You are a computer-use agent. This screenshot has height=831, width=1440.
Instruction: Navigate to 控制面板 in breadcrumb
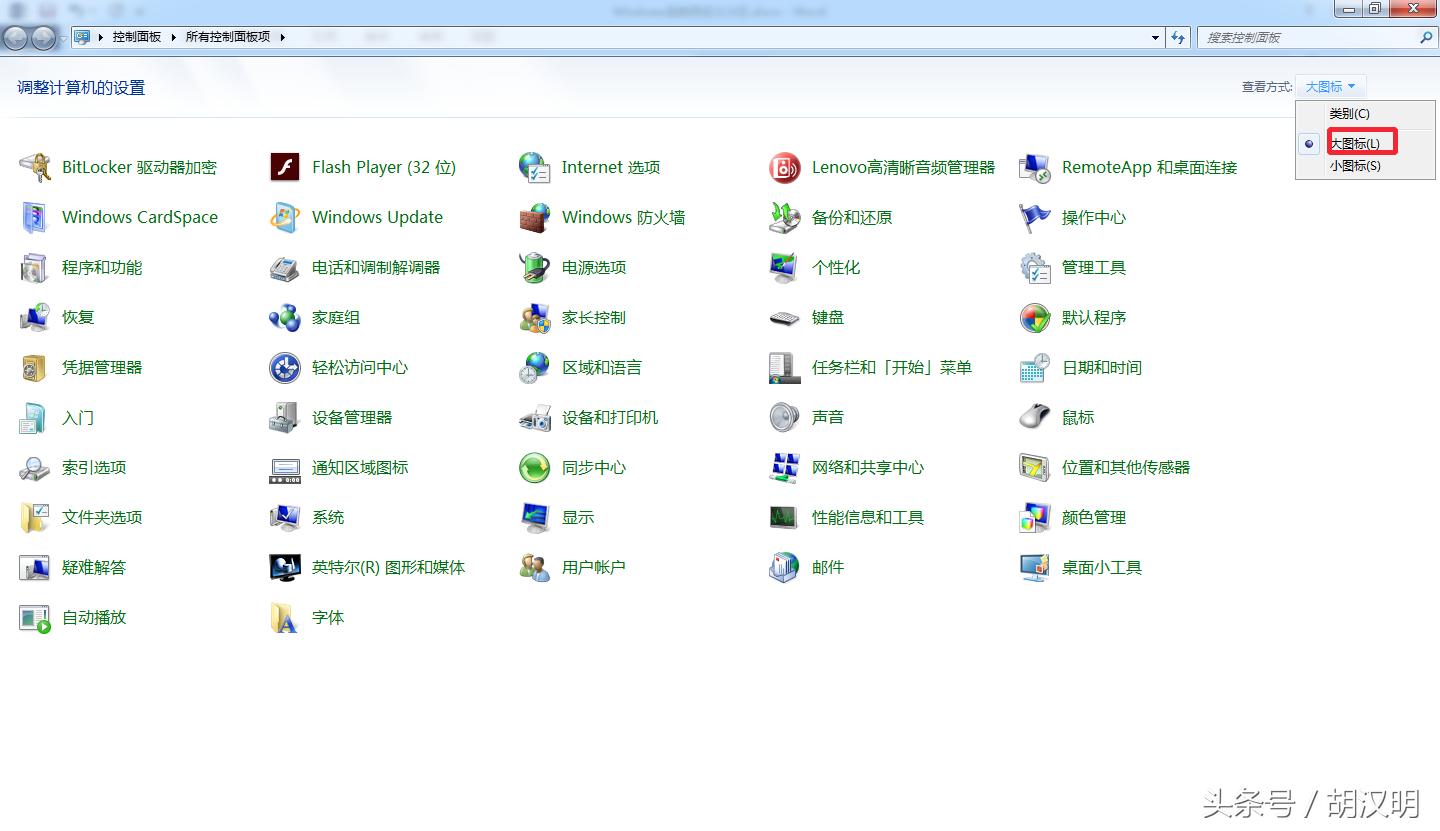tap(135, 36)
